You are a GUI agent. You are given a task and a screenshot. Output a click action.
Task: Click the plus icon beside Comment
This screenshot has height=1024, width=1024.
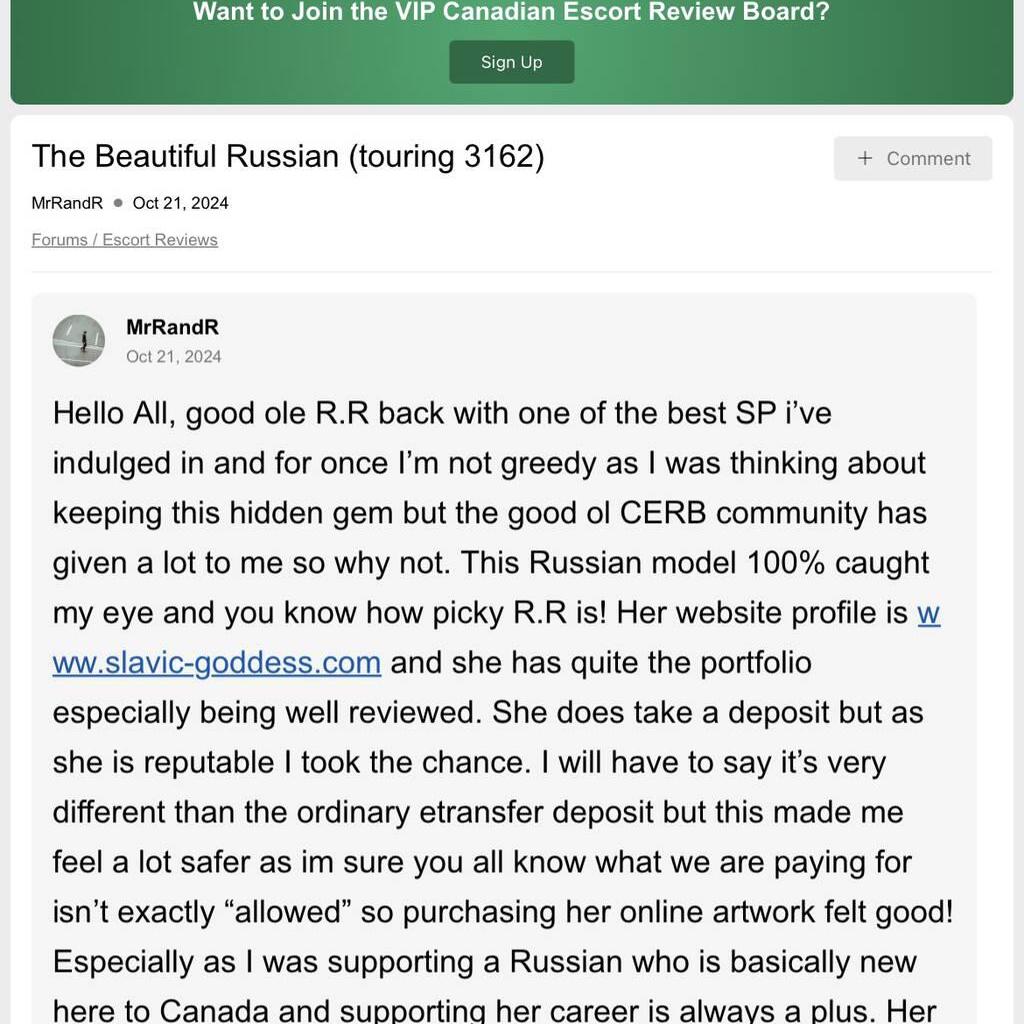pyautogui.click(x=865, y=158)
